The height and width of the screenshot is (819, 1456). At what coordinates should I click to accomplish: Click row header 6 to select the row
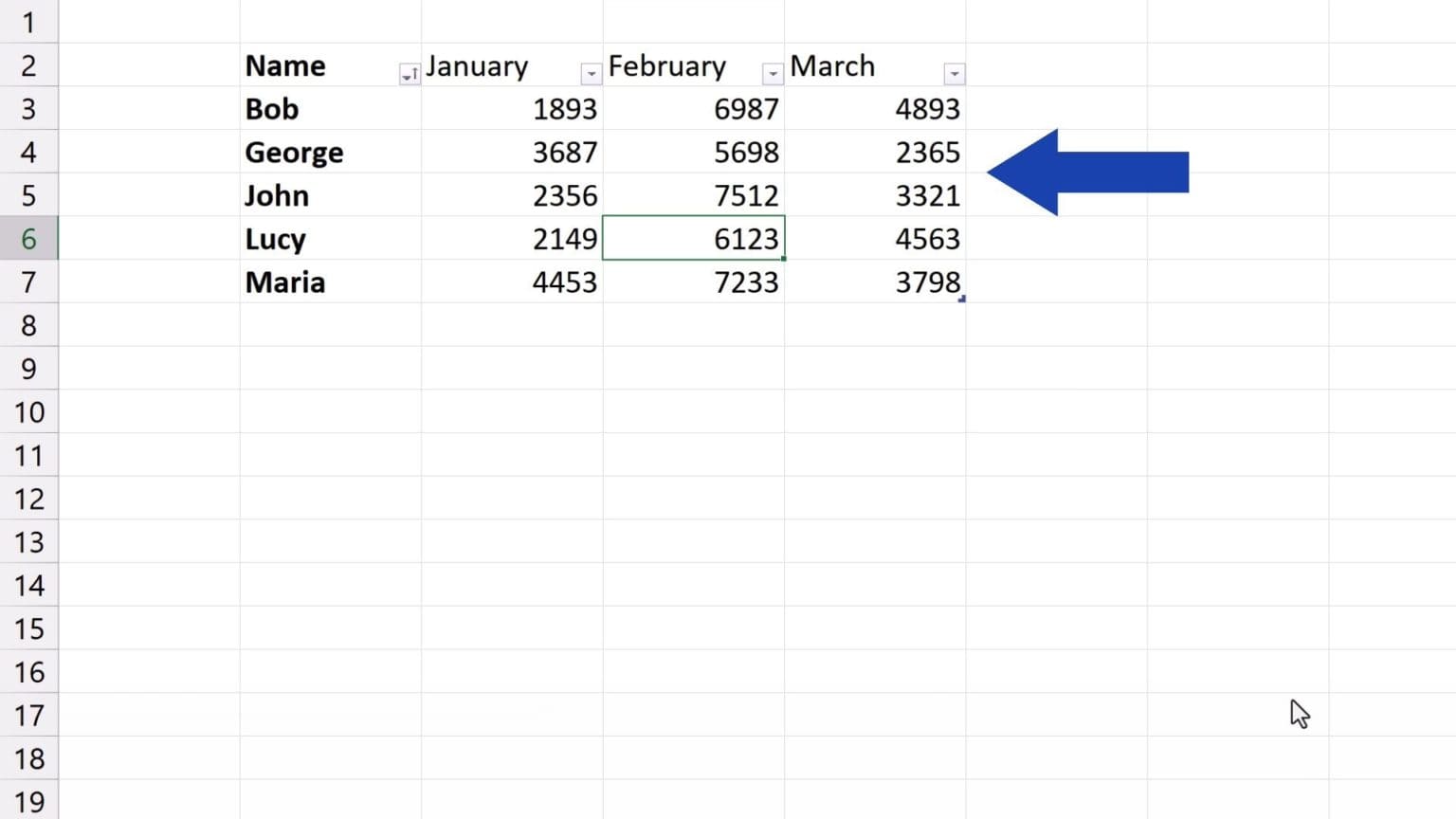pos(29,239)
